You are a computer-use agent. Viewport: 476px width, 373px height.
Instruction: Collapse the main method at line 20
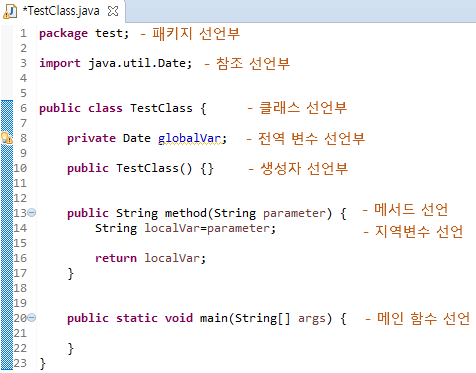coord(32,318)
